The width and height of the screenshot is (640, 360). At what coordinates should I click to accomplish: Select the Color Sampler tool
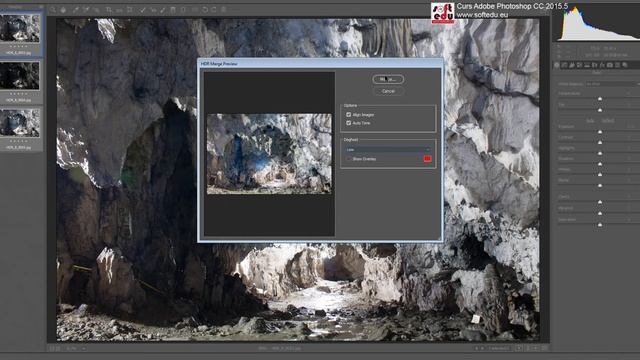[87, 10]
